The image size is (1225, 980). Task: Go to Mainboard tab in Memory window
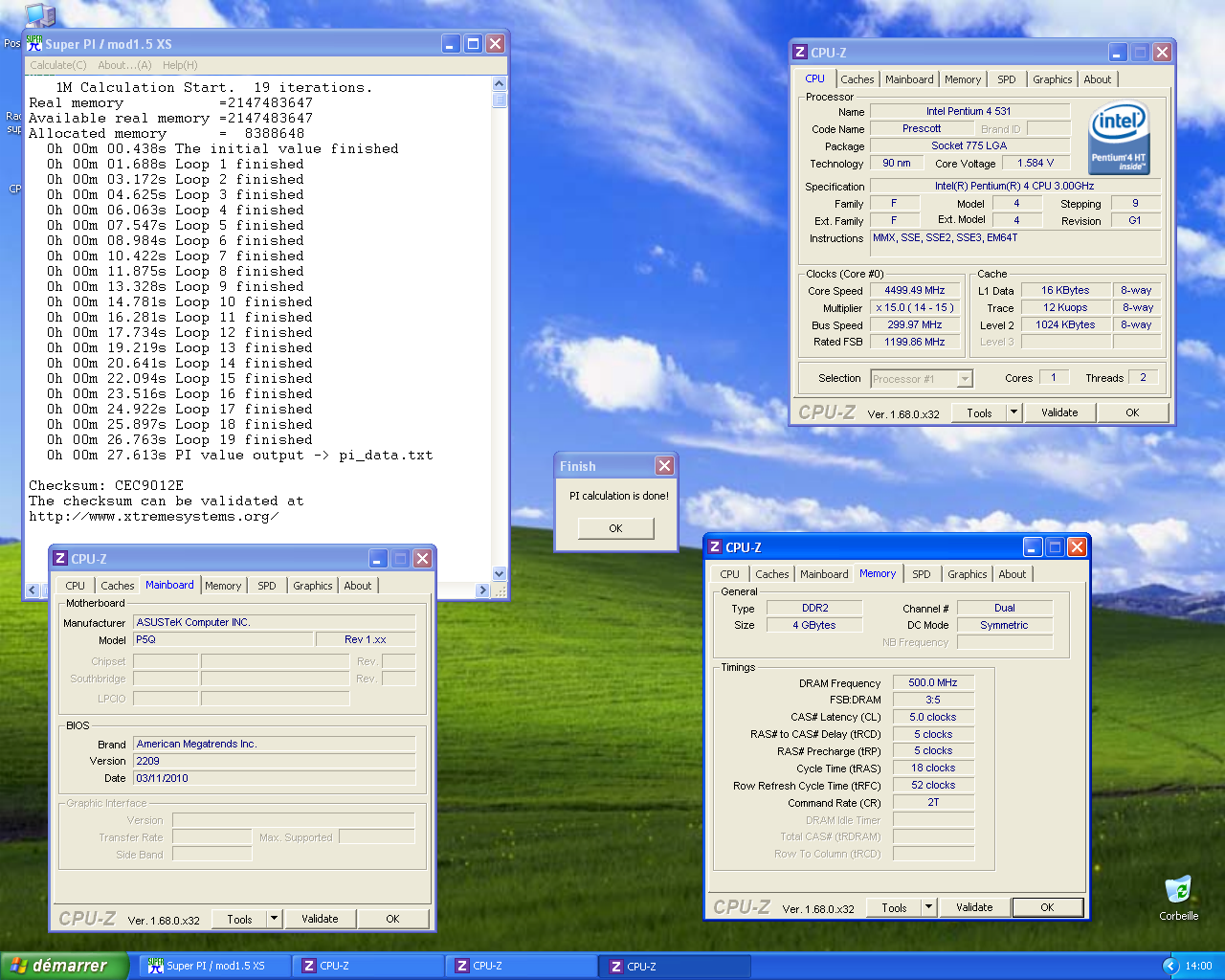click(824, 574)
